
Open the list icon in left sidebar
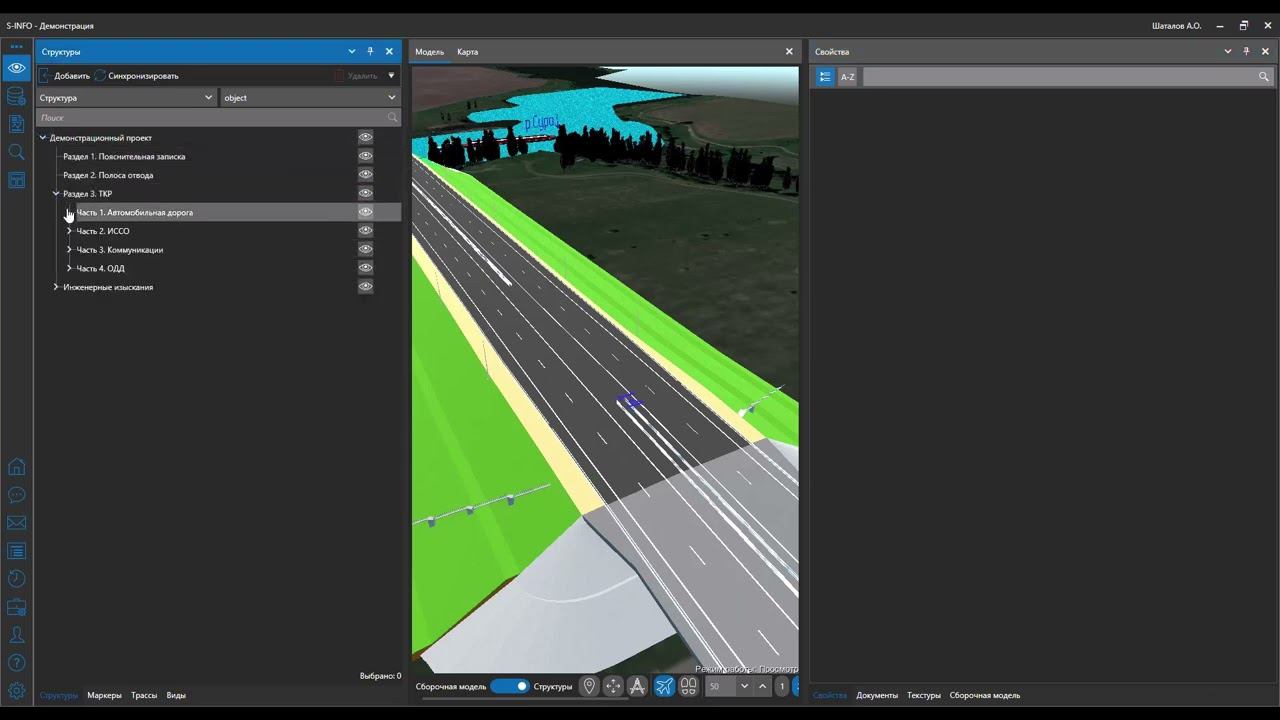pyautogui.click(x=16, y=551)
